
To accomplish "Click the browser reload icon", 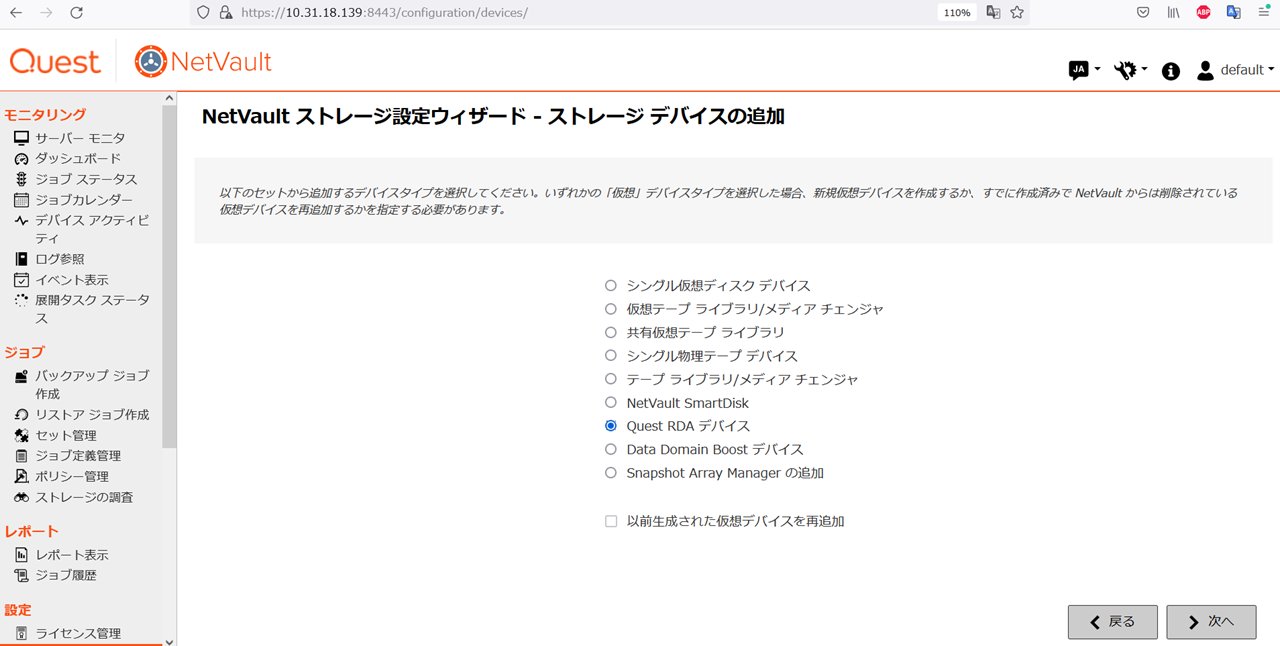I will tap(76, 13).
